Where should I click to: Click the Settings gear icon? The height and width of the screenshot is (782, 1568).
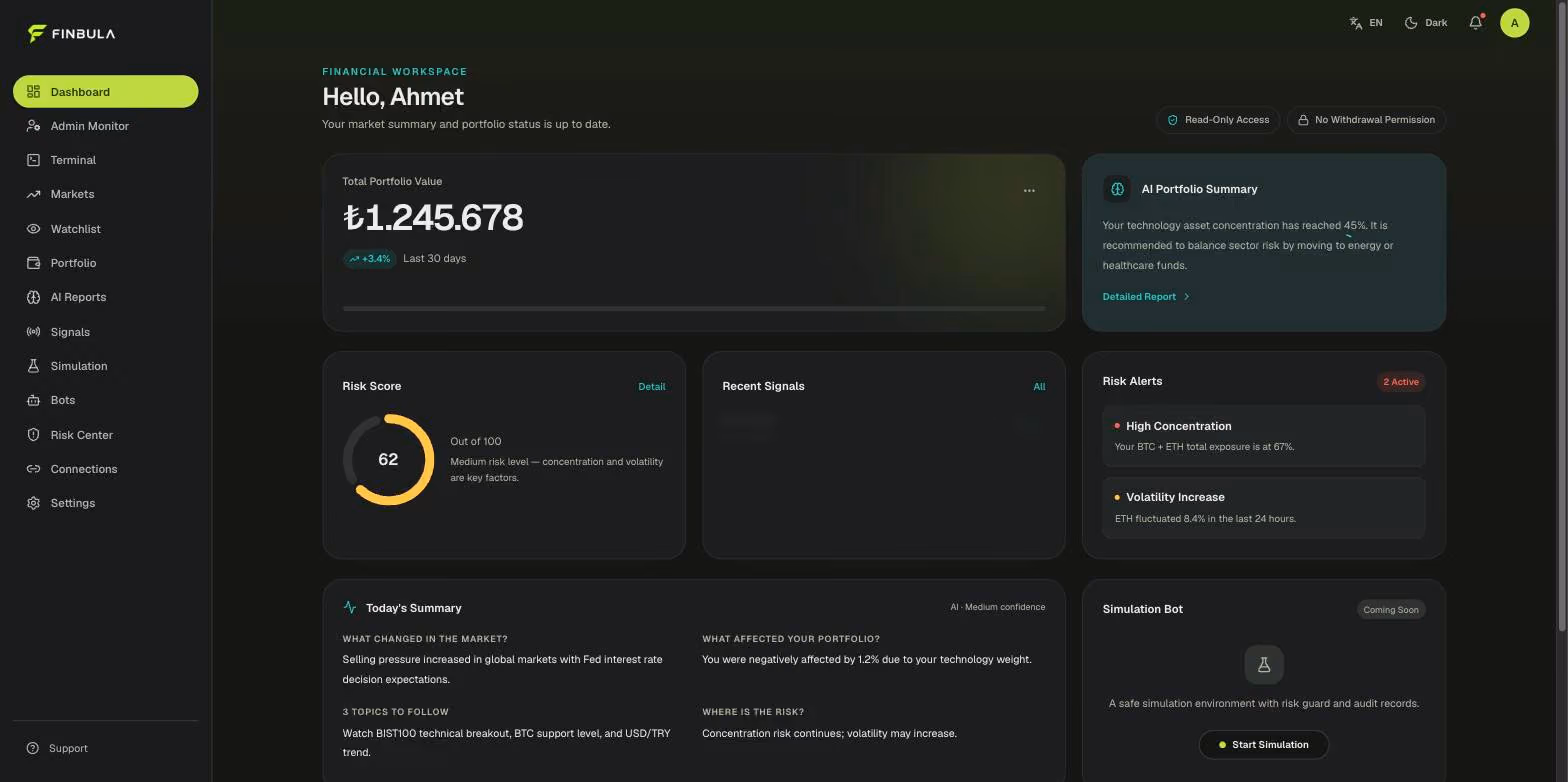point(33,503)
